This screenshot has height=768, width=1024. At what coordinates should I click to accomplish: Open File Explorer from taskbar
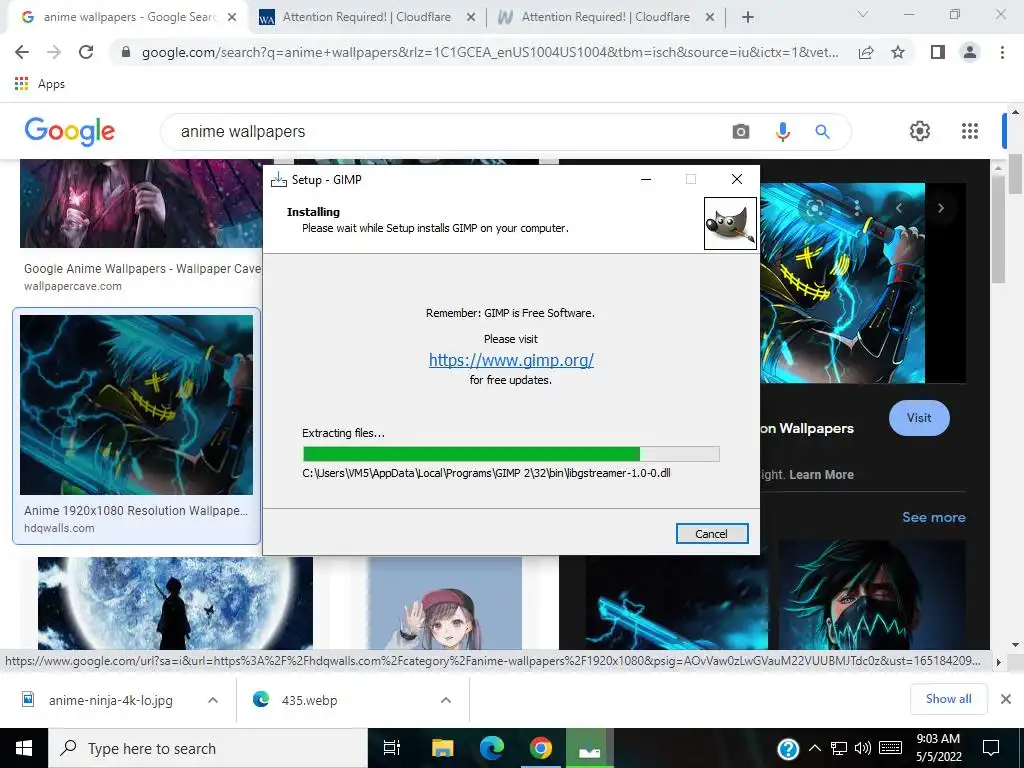[442, 748]
